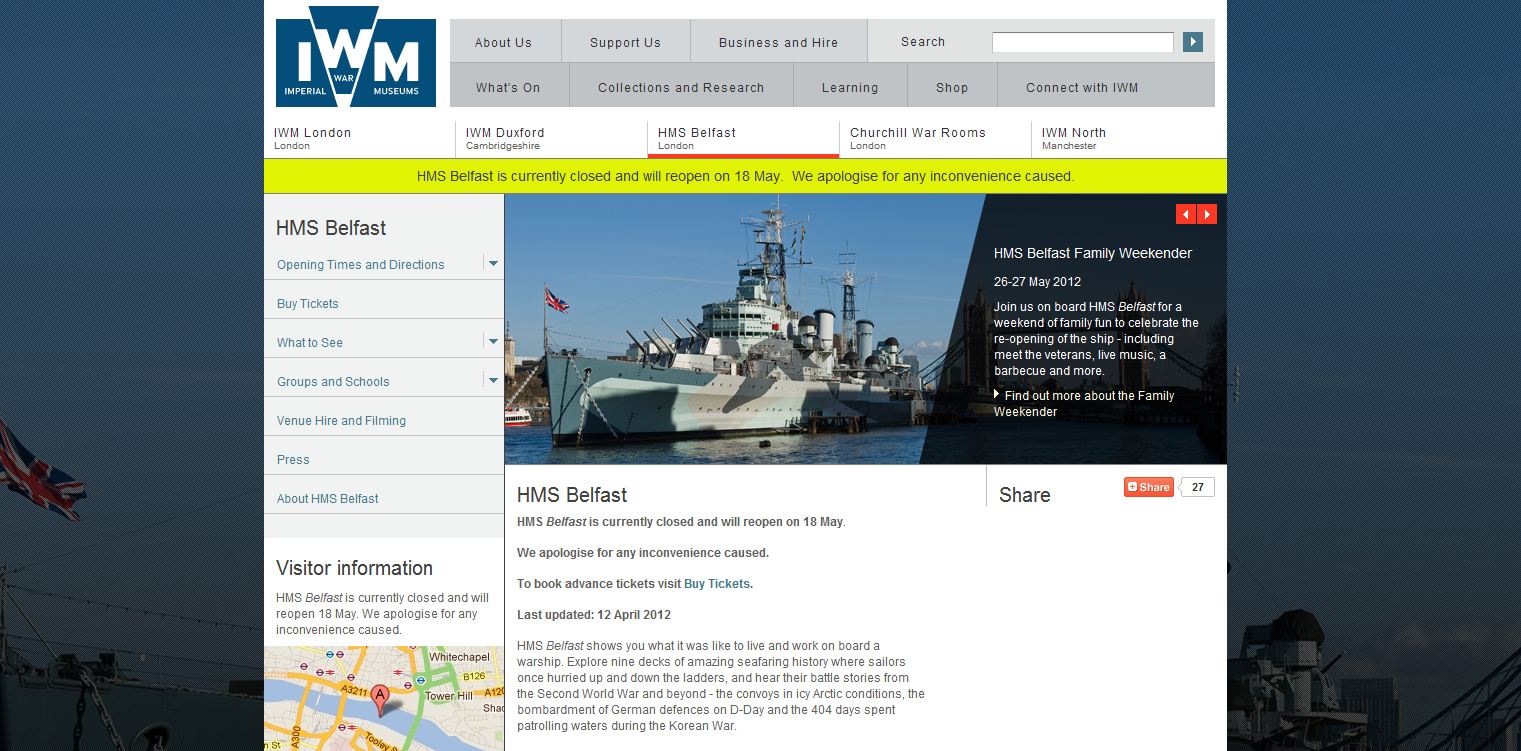Viewport: 1521px width, 751px height.
Task: Open the Learning menu
Action: tap(850, 87)
